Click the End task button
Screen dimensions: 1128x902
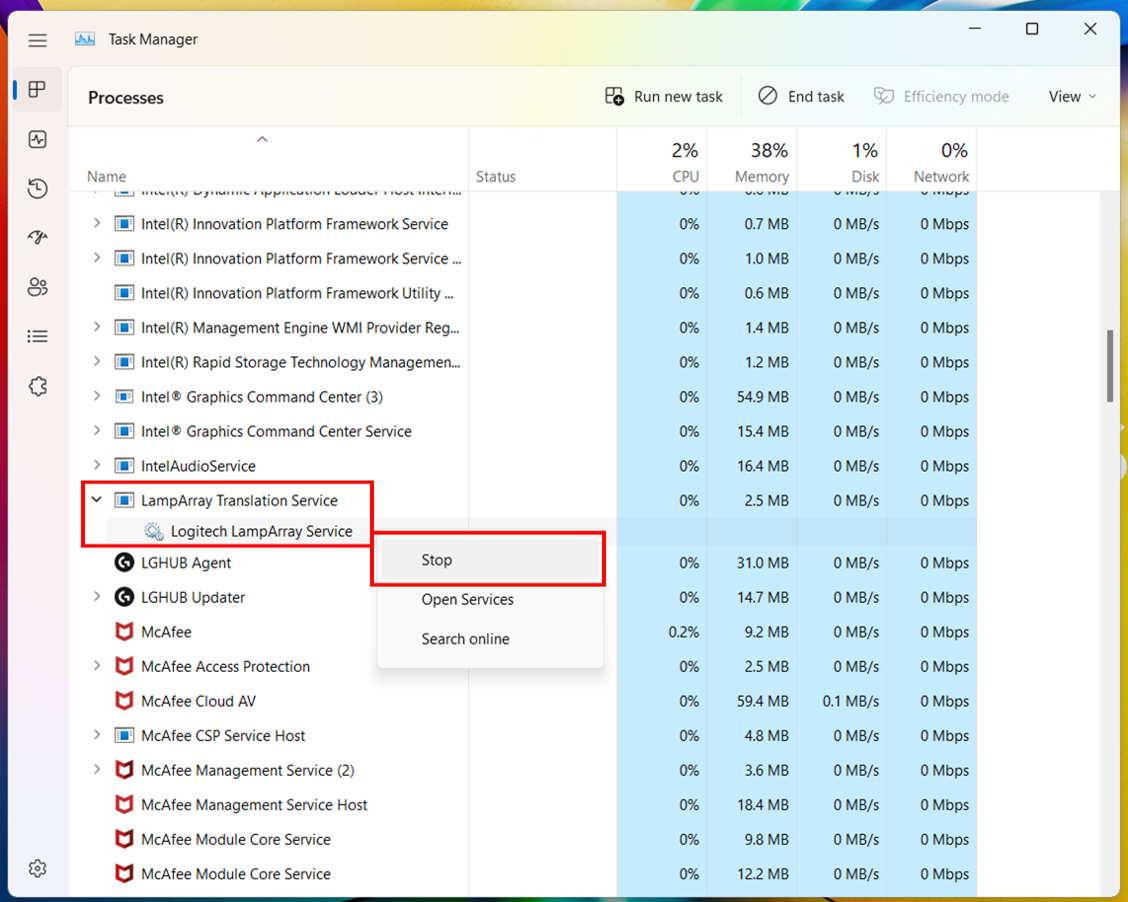pyautogui.click(x=801, y=96)
